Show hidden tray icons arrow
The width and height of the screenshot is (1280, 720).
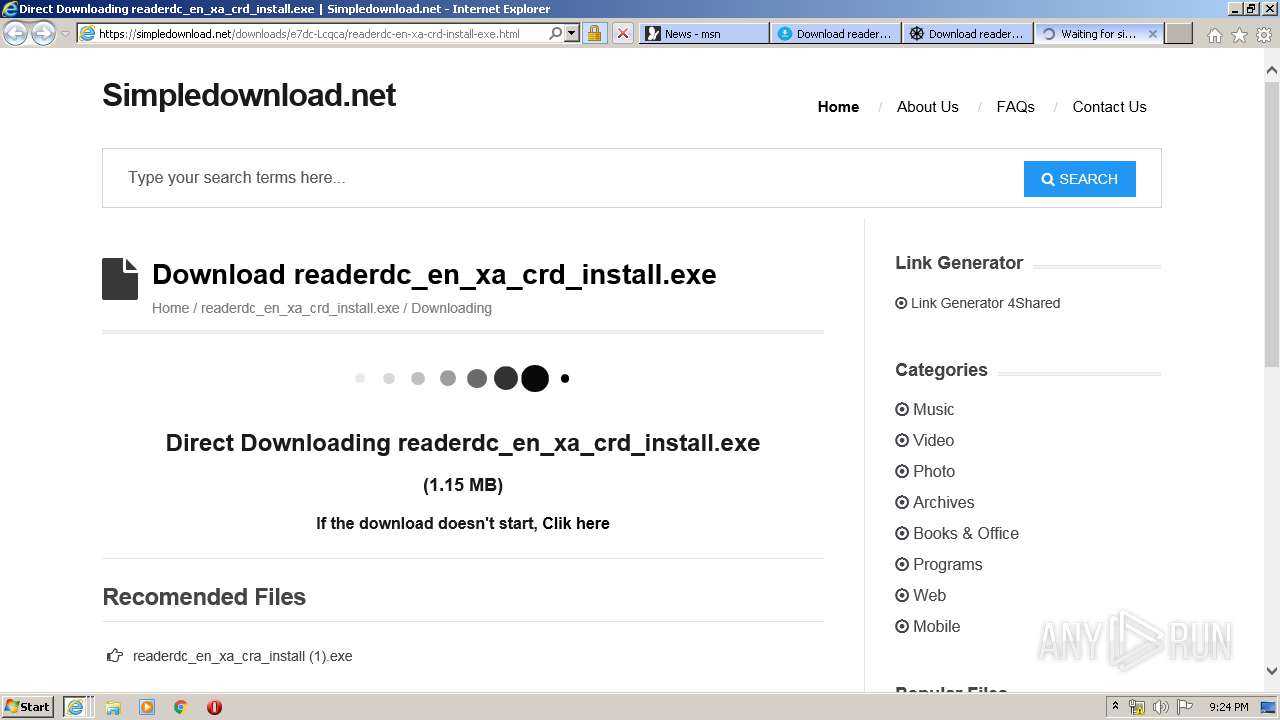click(1115, 707)
